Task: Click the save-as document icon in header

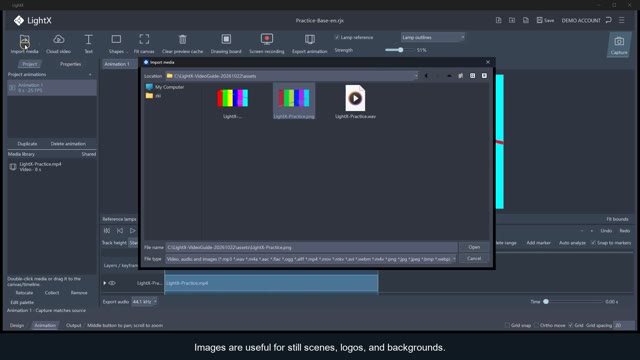Action: [x=526, y=20]
